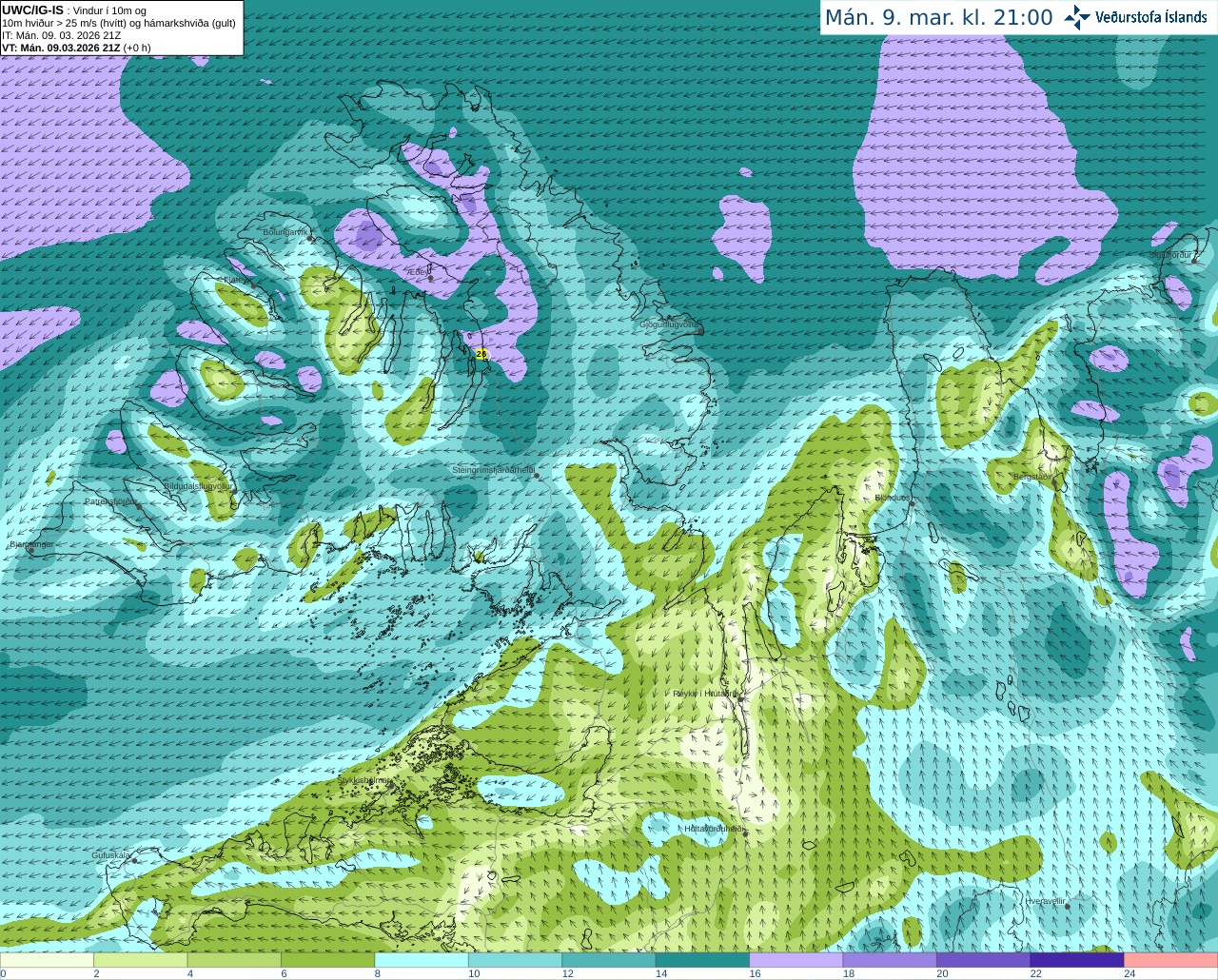Click the 8–10 m/s cyan legend swatch
Image resolution: width=1218 pixels, height=980 pixels.
(x=422, y=959)
